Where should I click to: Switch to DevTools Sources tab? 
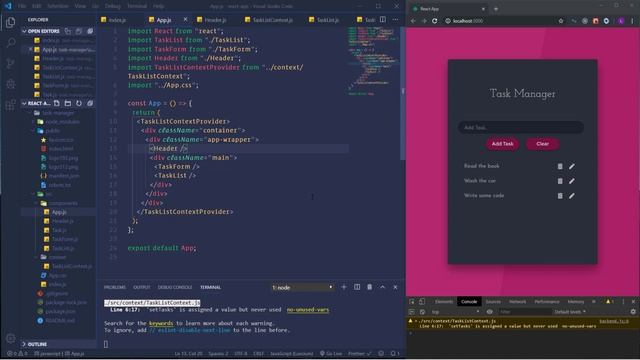(x=493, y=302)
